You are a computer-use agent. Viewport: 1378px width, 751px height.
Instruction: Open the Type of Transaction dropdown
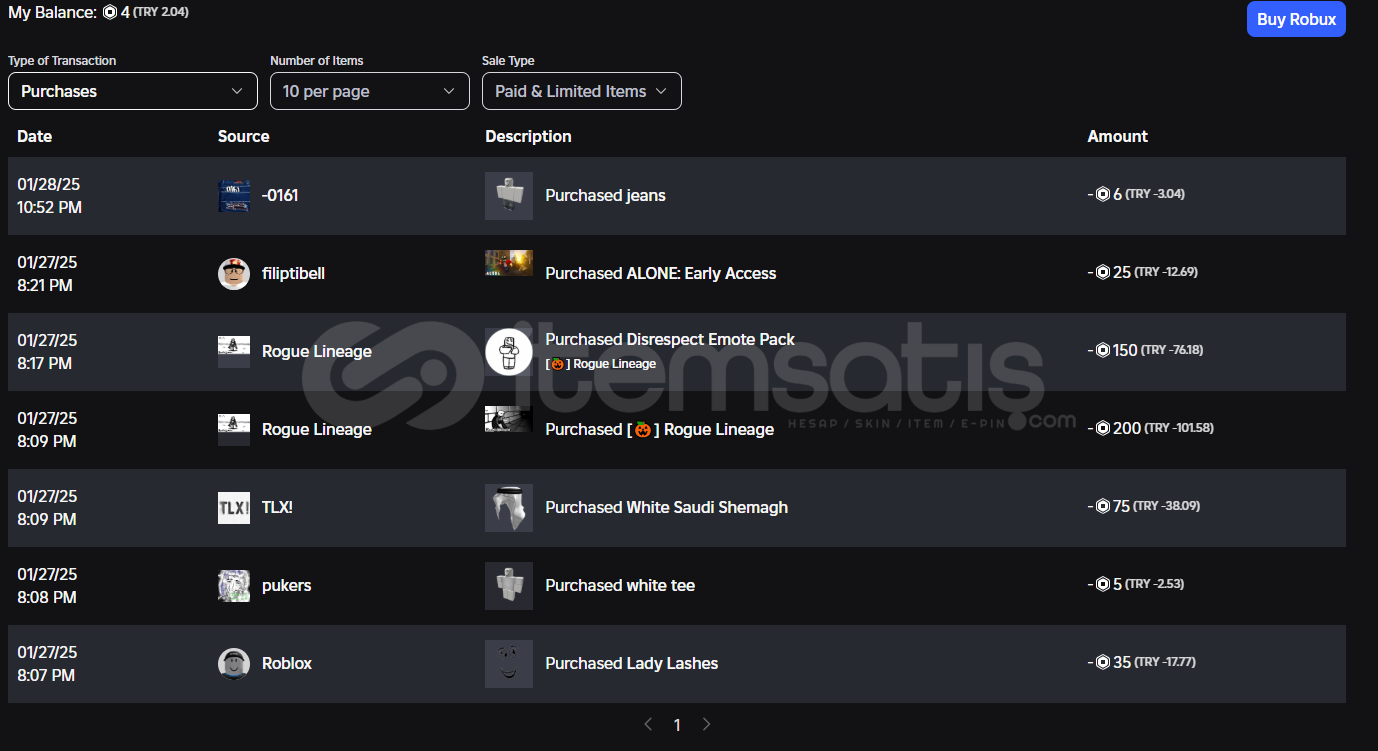132,91
